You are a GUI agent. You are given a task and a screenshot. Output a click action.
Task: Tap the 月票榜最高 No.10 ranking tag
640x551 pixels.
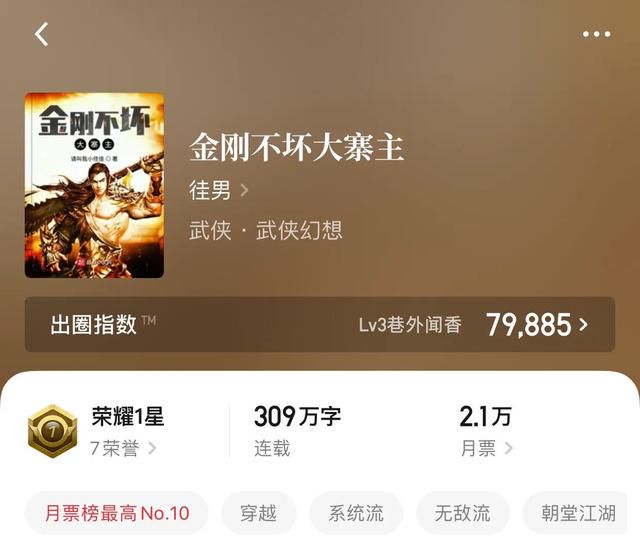coord(117,513)
